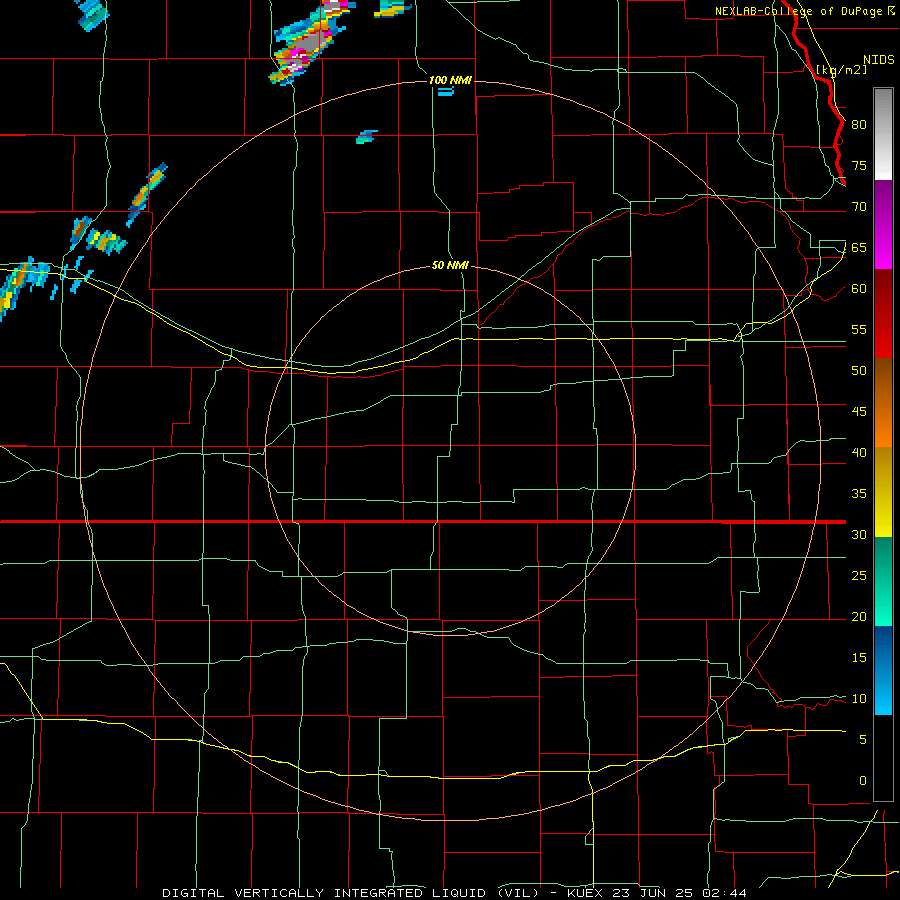Pick the green segment of the color scale

(883, 581)
